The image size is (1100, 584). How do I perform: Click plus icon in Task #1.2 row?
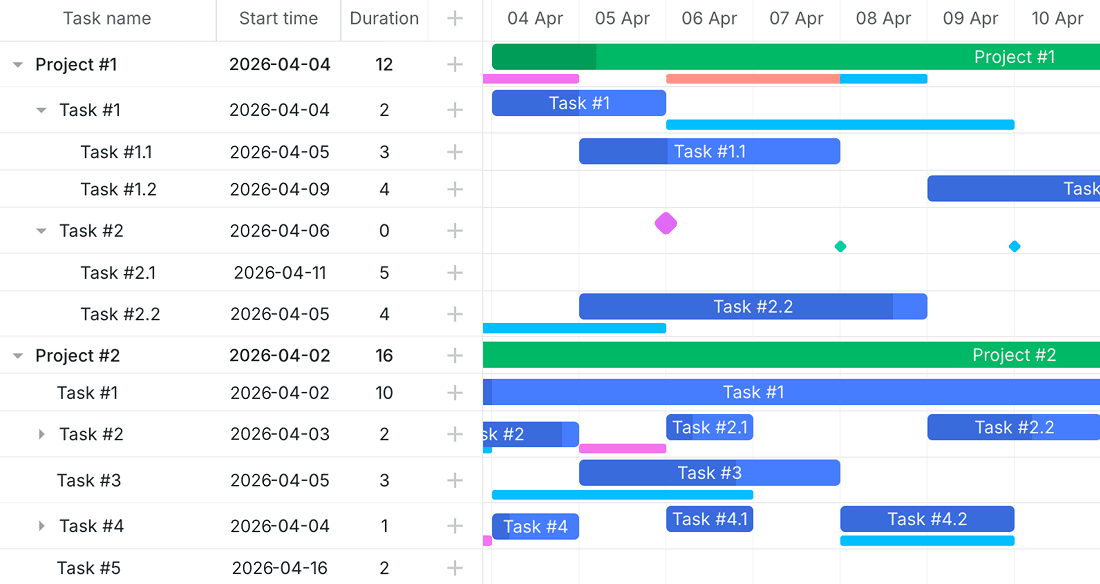pyautogui.click(x=455, y=190)
